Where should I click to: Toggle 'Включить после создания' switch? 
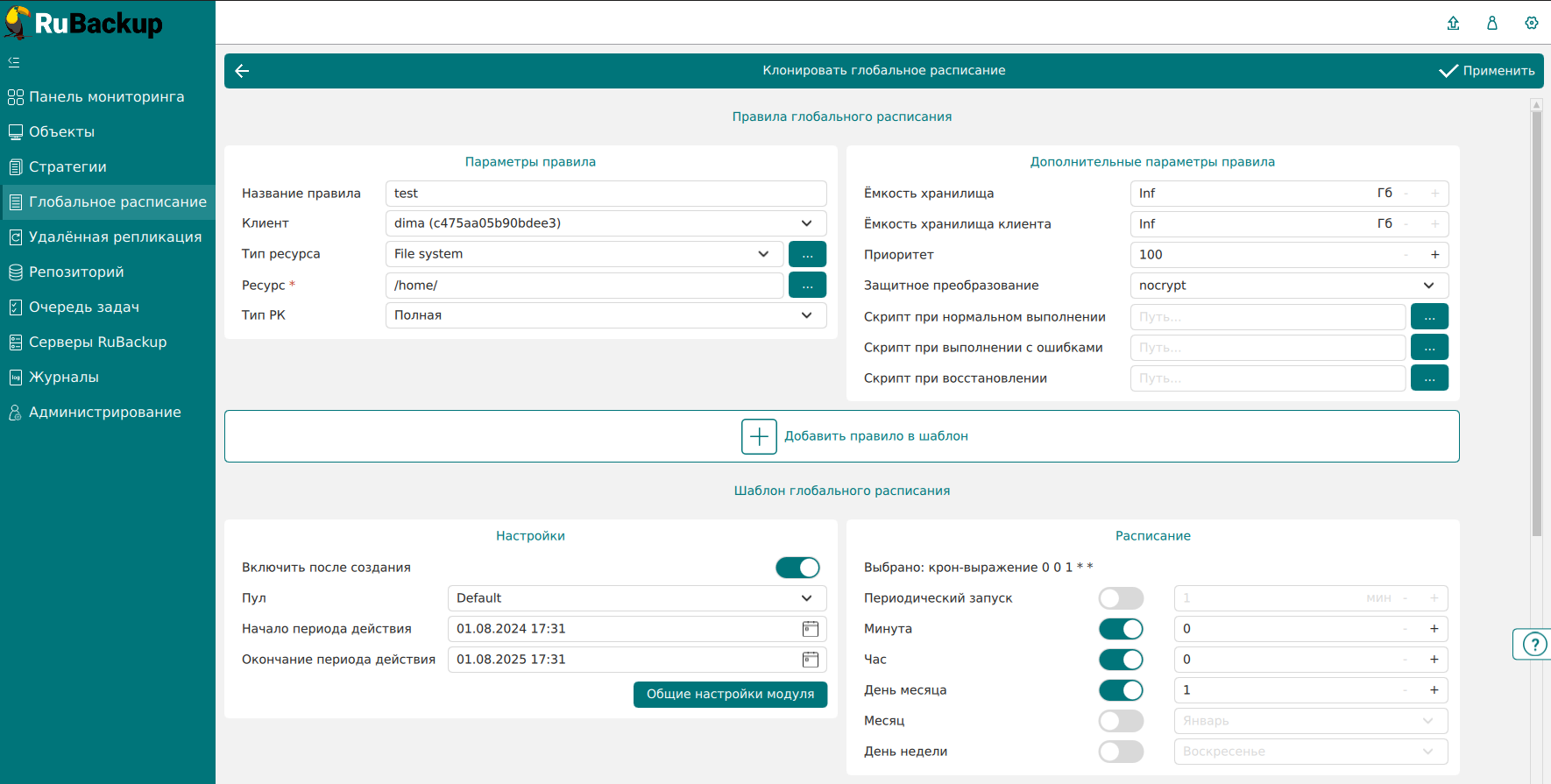pyautogui.click(x=797, y=568)
